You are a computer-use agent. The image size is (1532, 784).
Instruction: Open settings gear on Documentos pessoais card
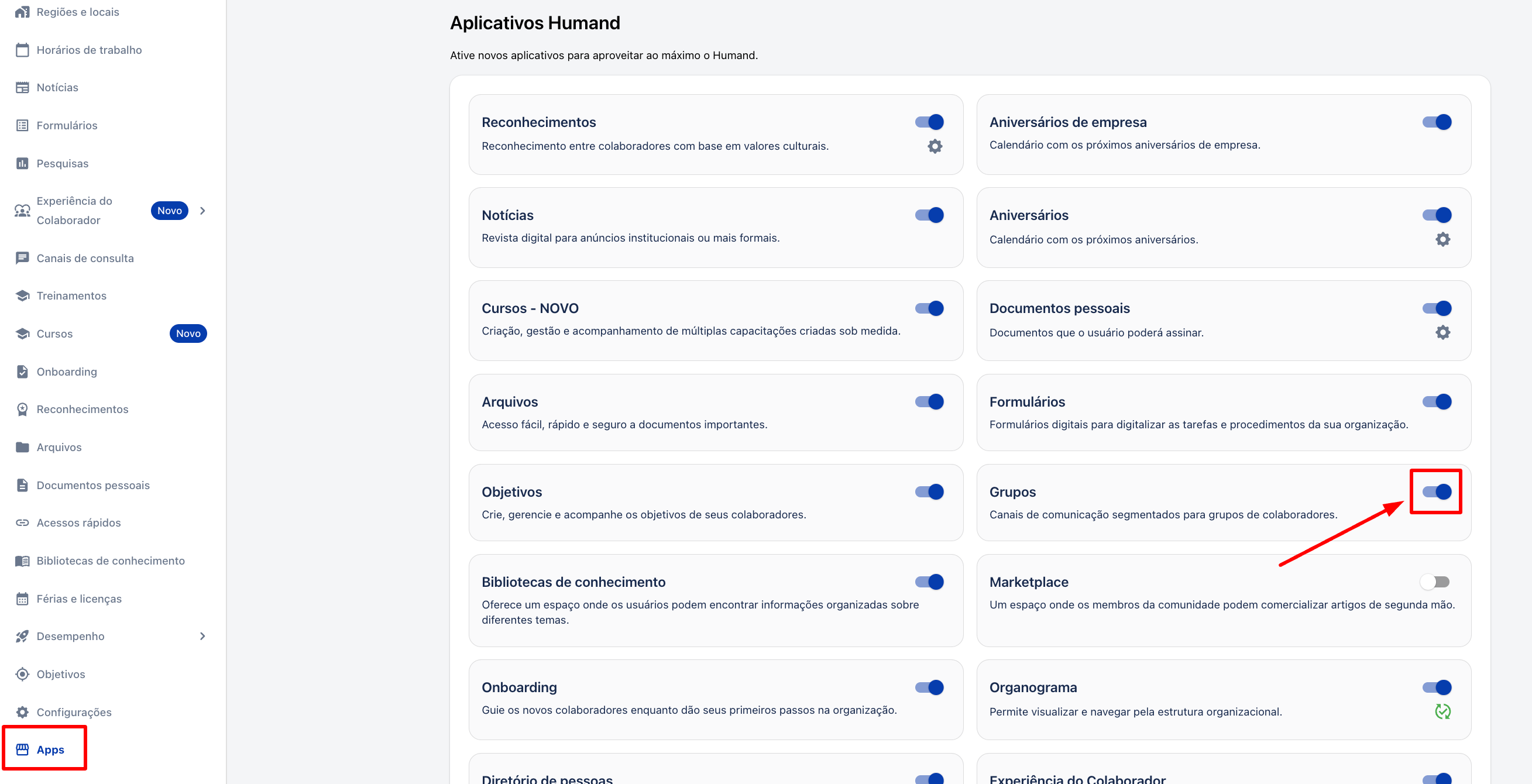[x=1443, y=332]
